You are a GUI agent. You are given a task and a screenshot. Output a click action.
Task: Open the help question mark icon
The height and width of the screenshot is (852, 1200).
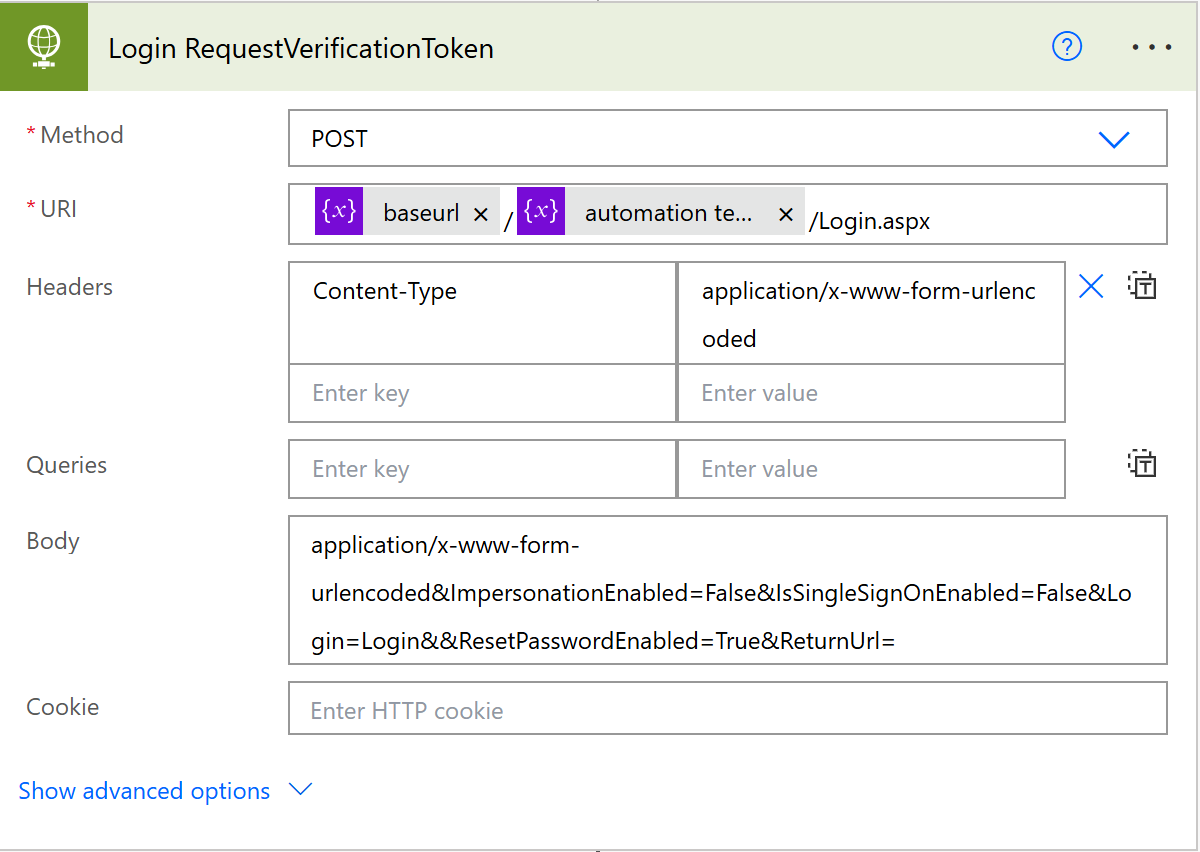point(1067,47)
